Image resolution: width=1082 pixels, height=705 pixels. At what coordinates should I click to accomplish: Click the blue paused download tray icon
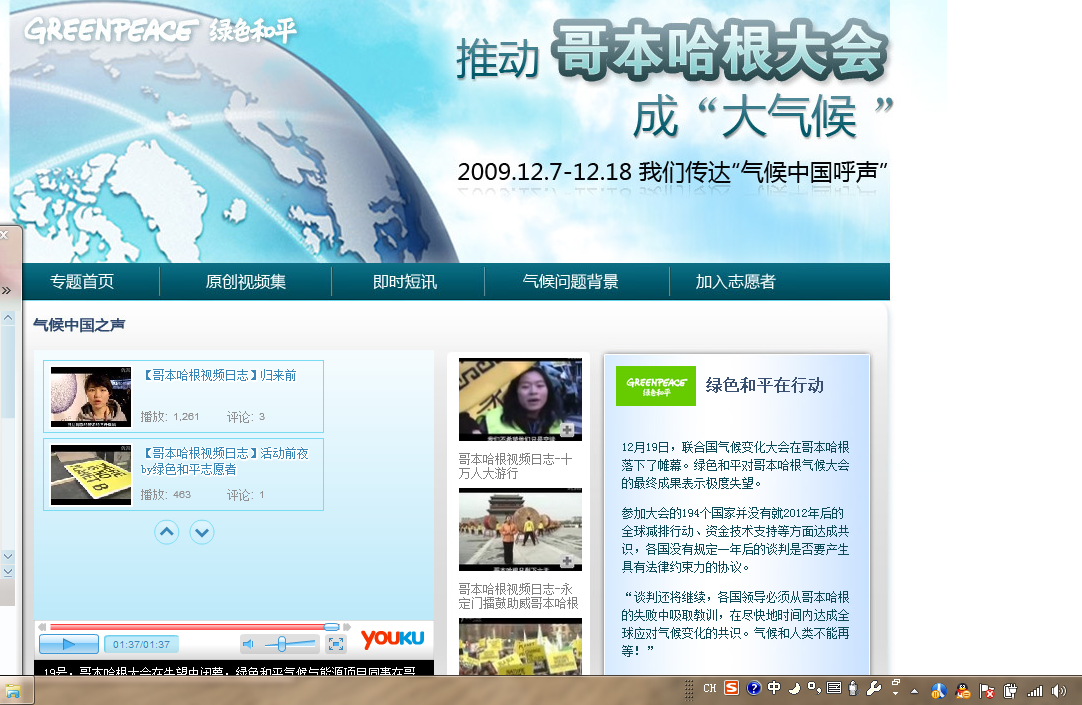(x=938, y=691)
